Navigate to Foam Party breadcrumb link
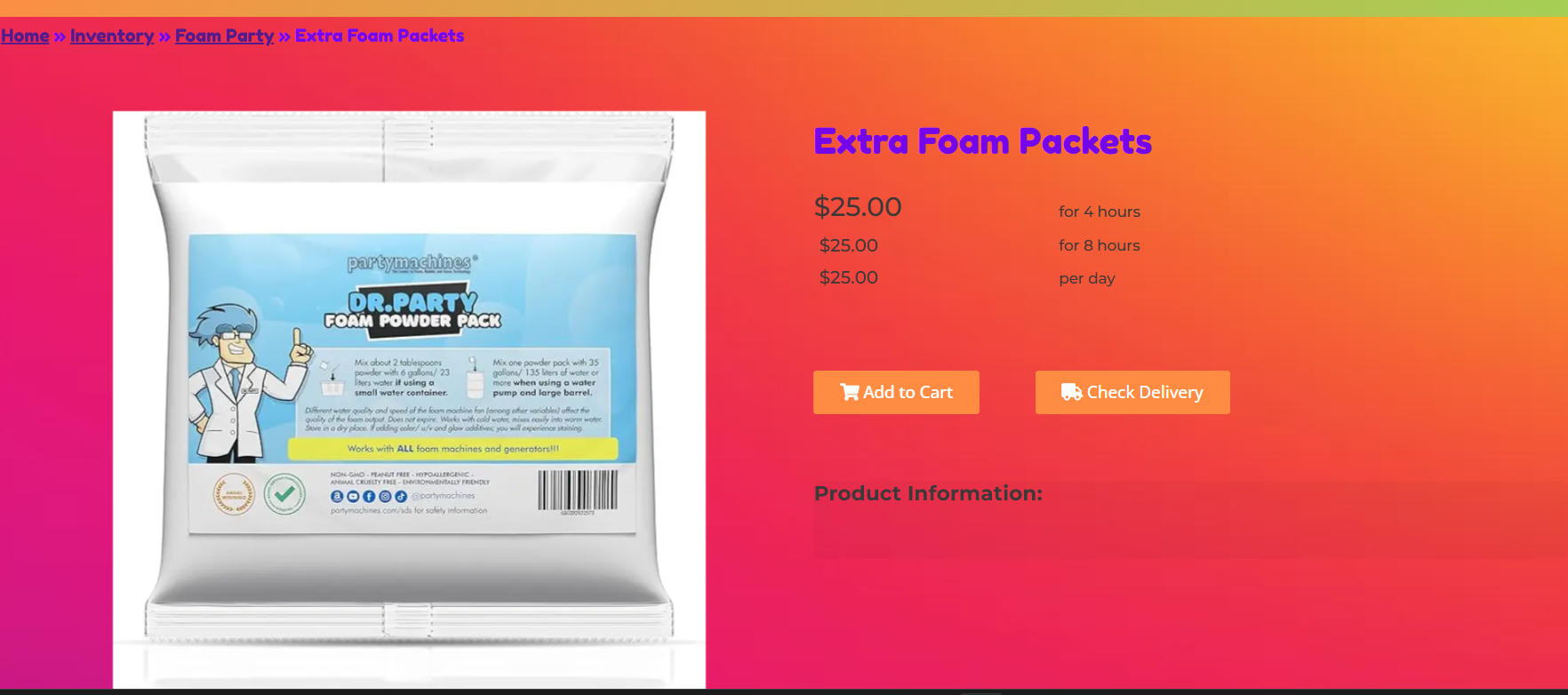This screenshot has height=695, width=1568. [224, 36]
